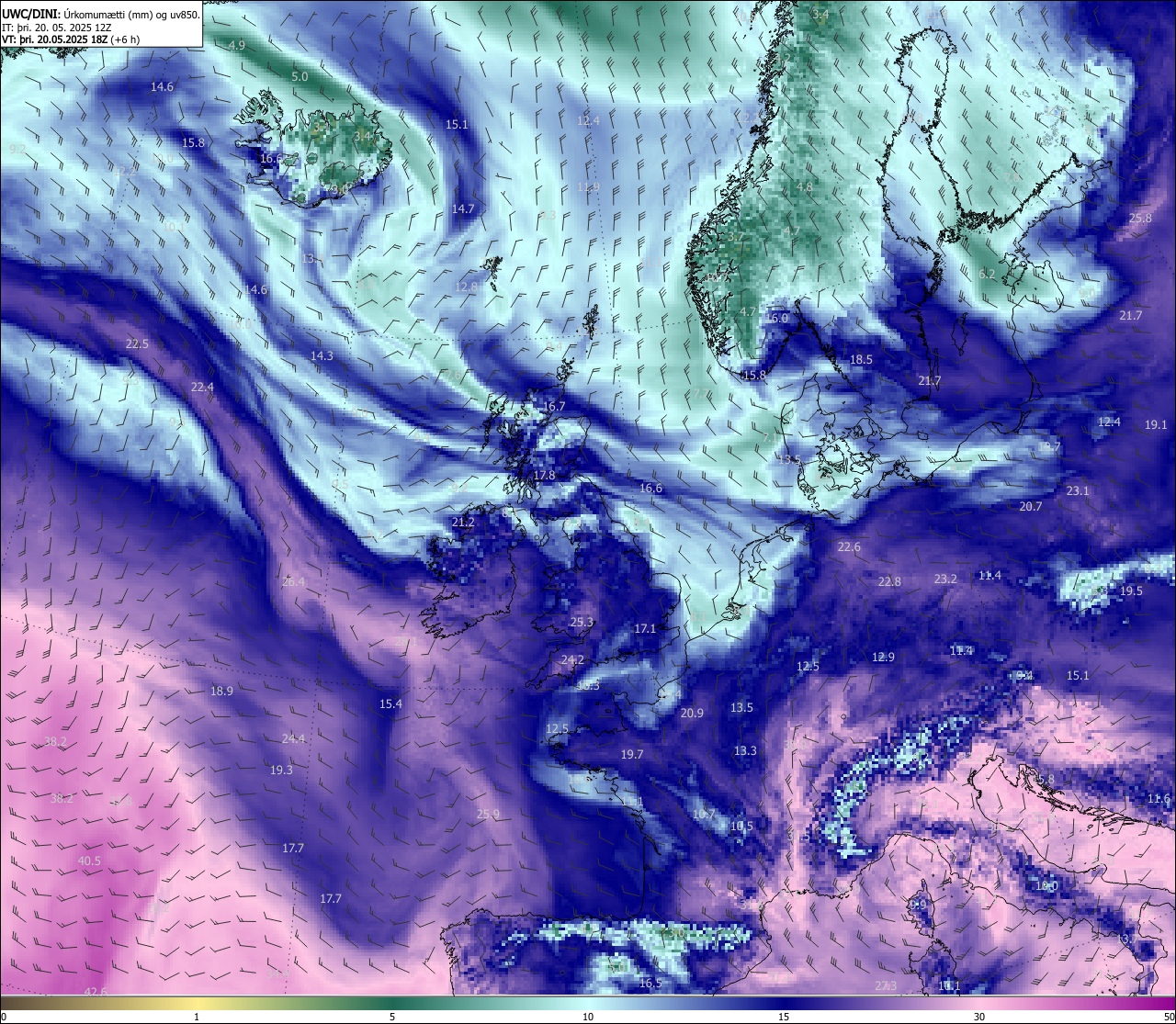Click the legend scale label 1

197,1017
